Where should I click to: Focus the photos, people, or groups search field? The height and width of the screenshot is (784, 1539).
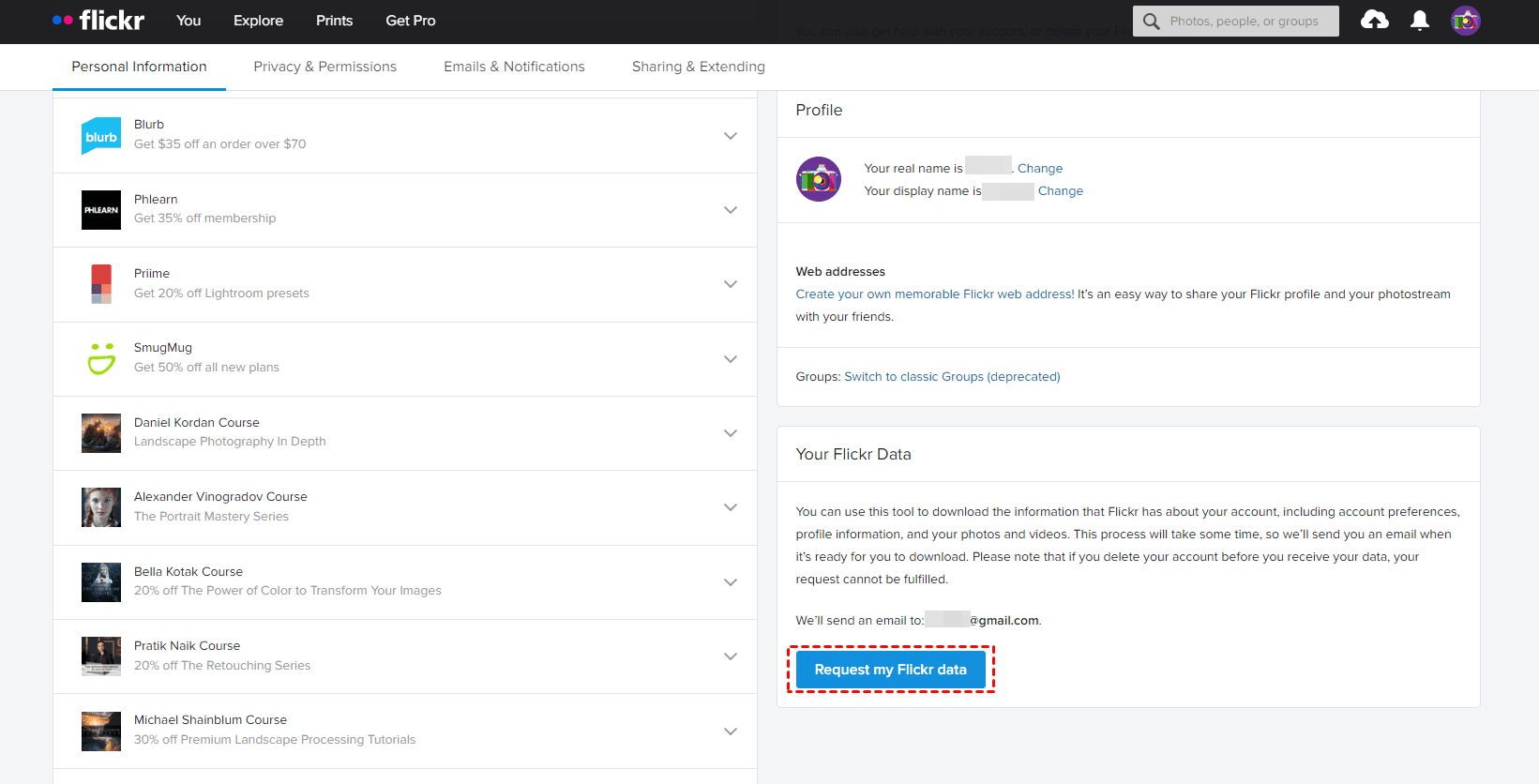pos(1244,21)
